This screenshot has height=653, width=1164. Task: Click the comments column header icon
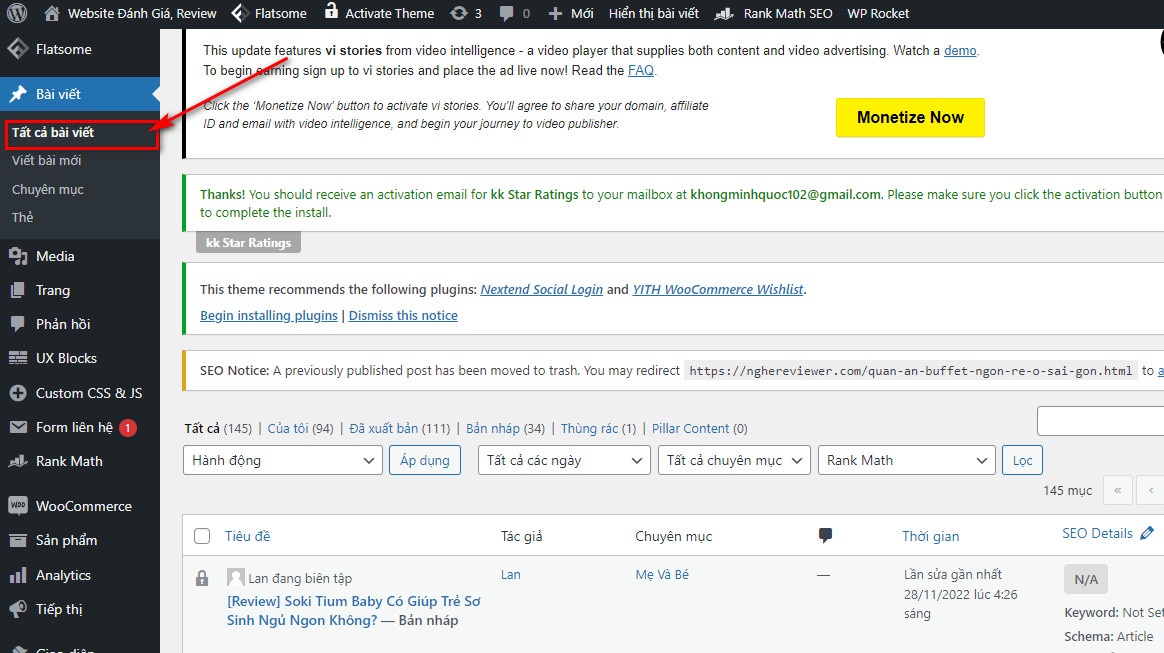(825, 536)
